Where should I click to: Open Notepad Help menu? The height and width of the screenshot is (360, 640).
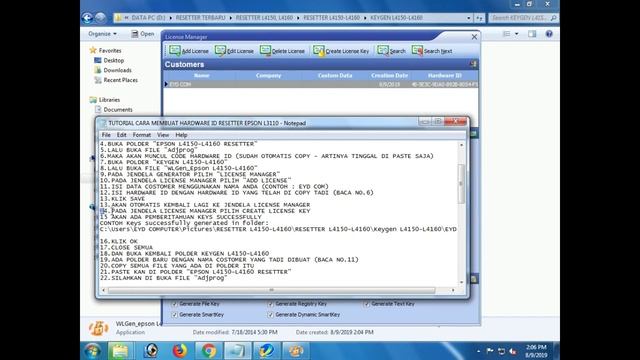click(181, 135)
